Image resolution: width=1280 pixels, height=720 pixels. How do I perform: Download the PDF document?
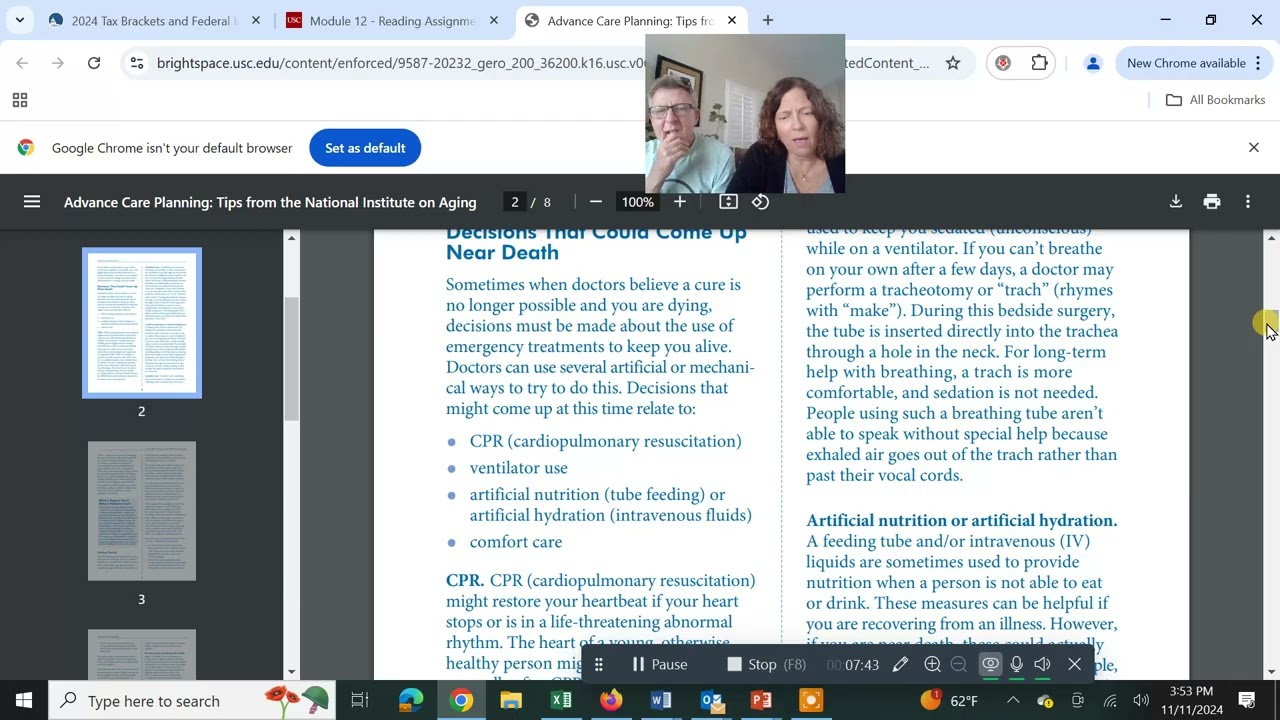(1176, 202)
